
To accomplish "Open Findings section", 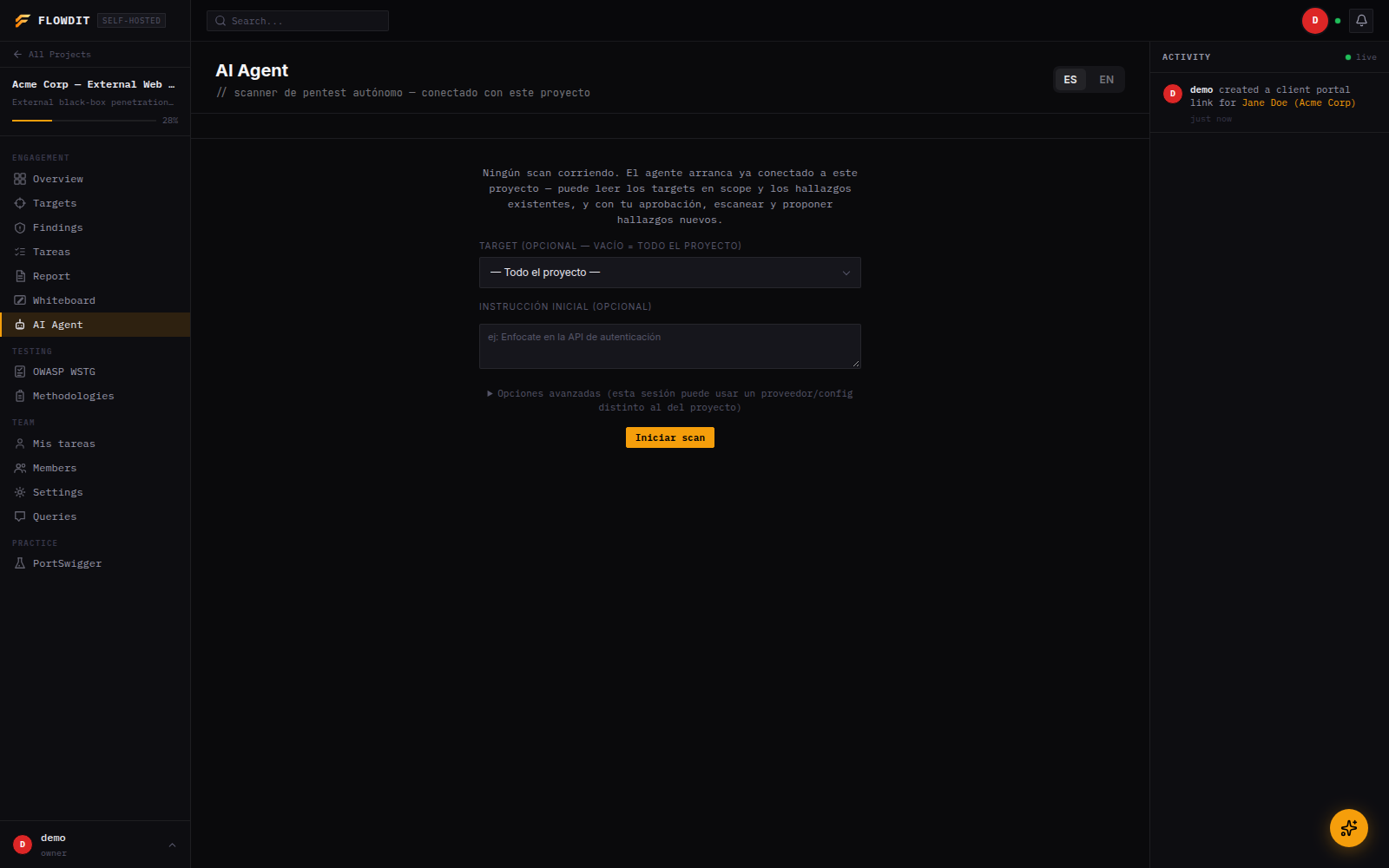I will coord(95,227).
